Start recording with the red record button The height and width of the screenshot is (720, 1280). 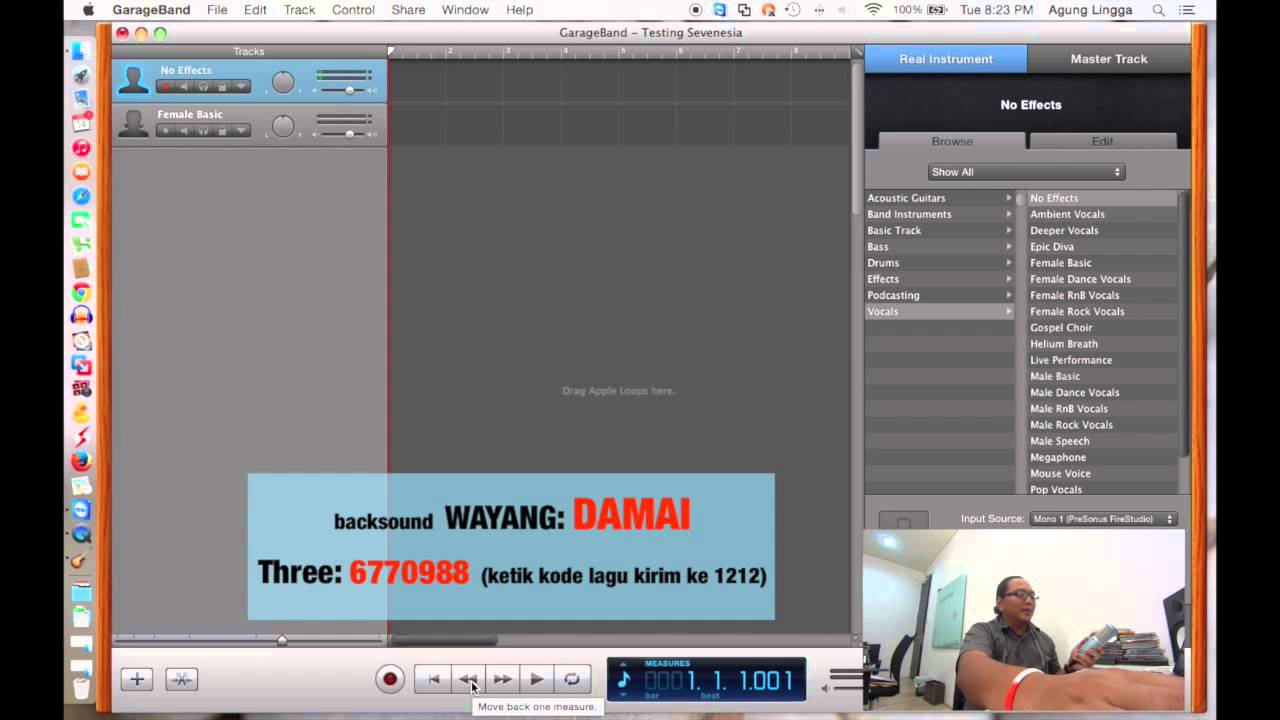[390, 679]
